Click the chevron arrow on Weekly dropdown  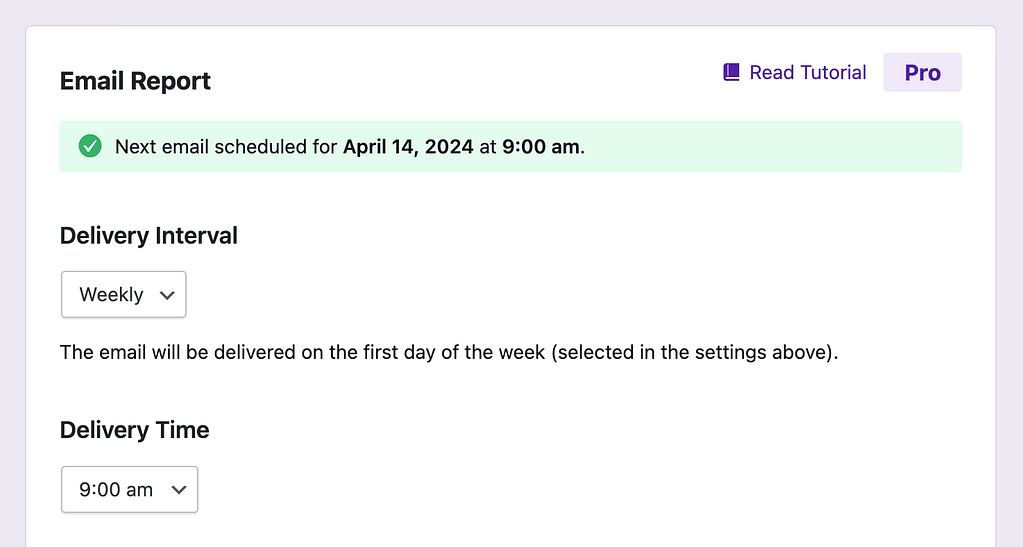tap(167, 295)
